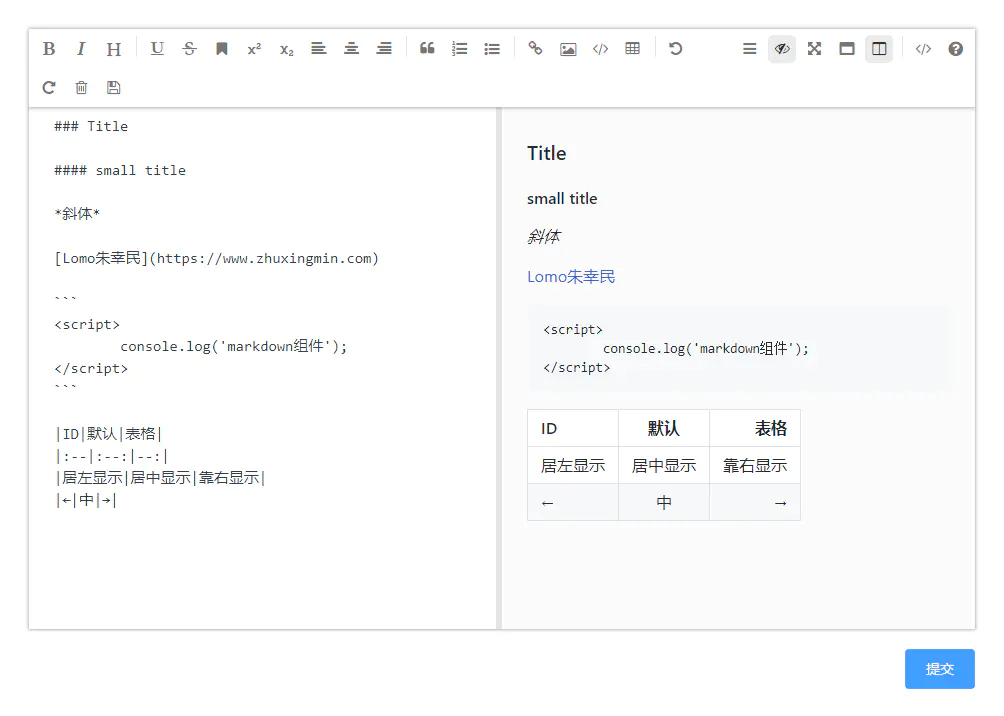Insert a code block
The width and height of the screenshot is (1004, 716).
[600, 49]
